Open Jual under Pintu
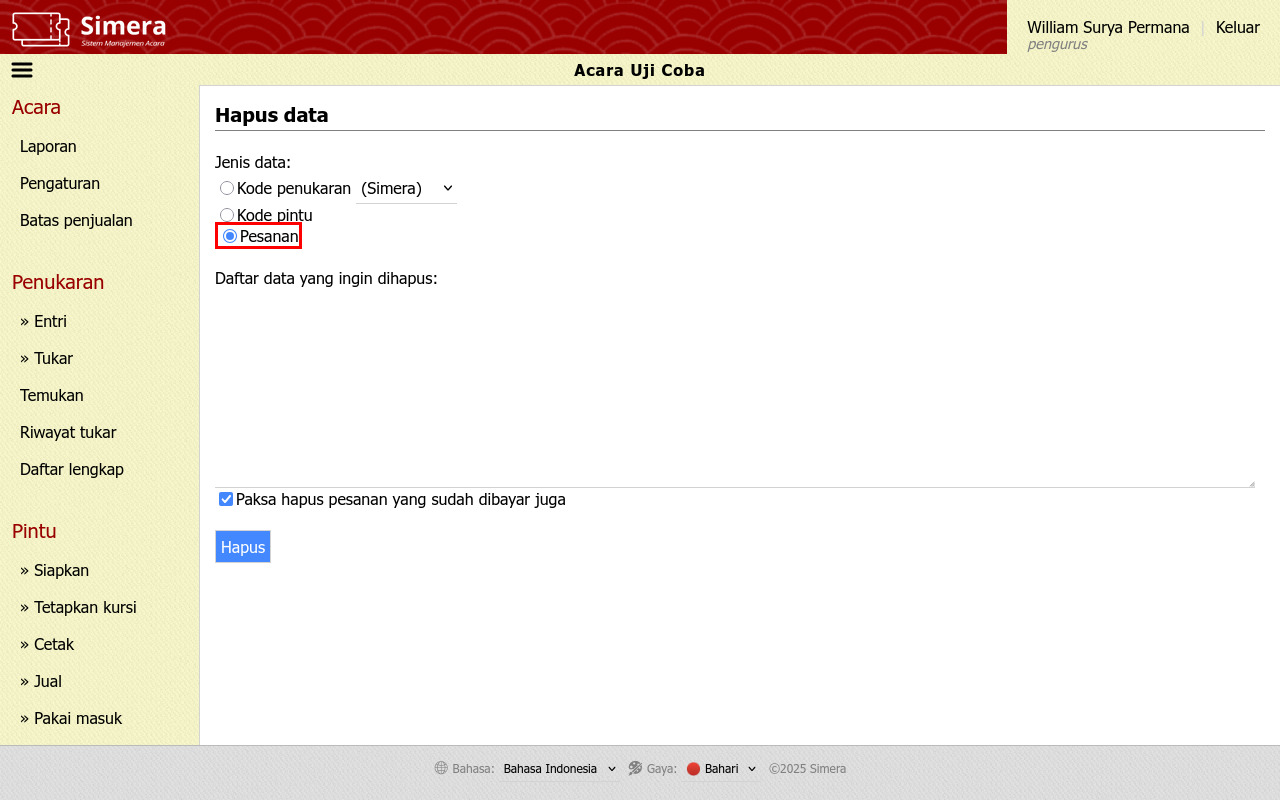Viewport: 1280px width, 800px height. 41,681
